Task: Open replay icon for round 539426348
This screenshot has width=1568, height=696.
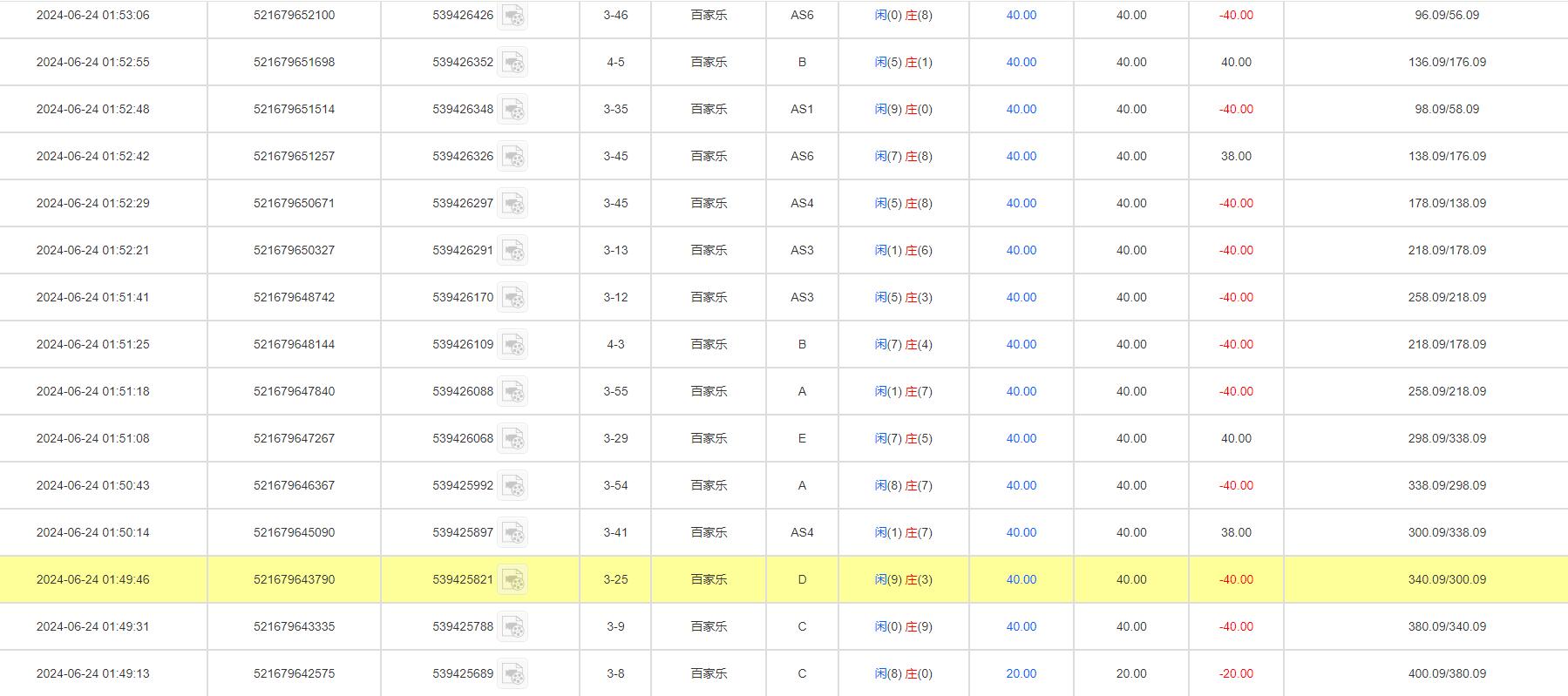Action: (512, 110)
